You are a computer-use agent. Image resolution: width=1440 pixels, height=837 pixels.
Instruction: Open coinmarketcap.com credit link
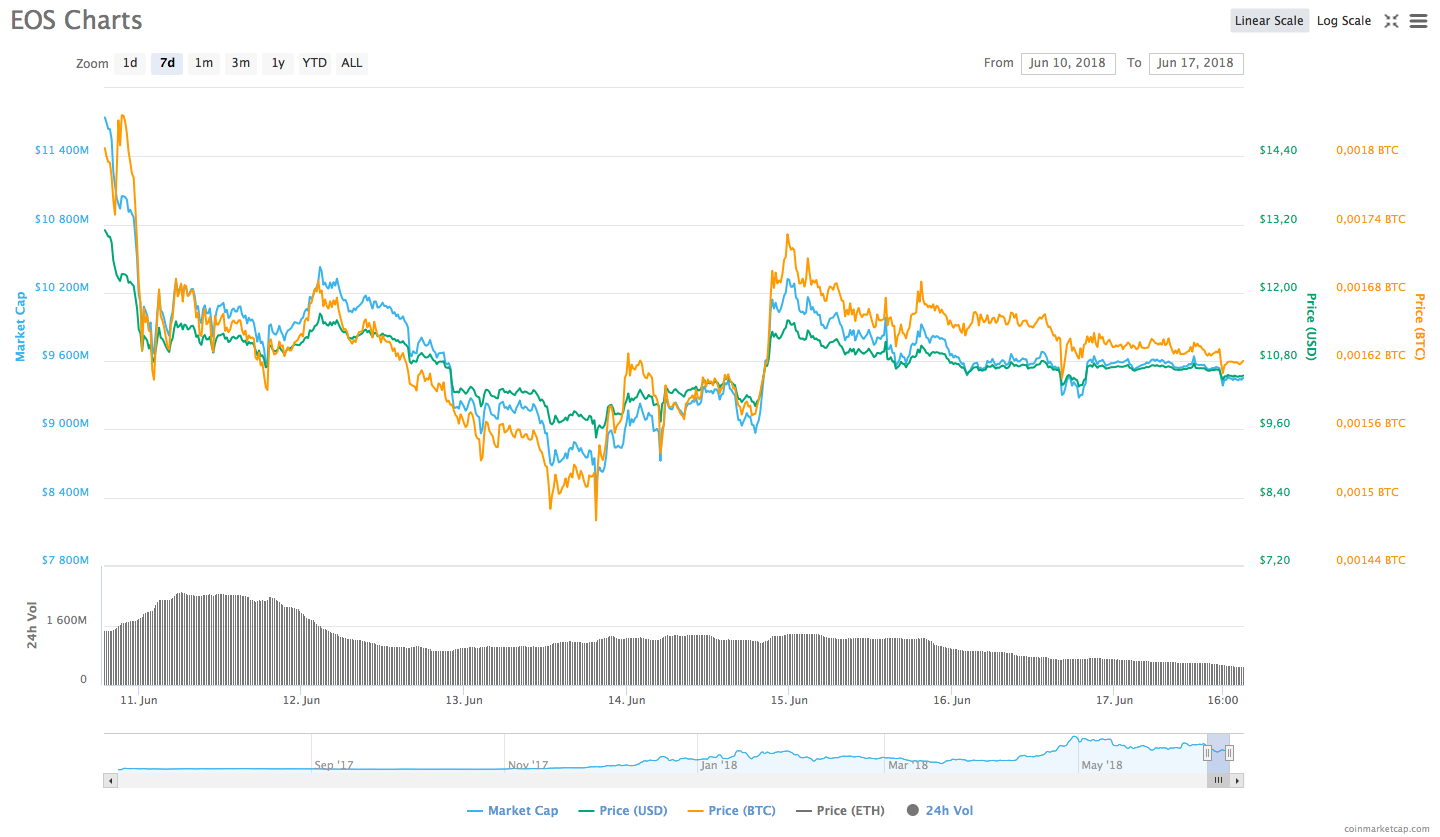(1386, 829)
